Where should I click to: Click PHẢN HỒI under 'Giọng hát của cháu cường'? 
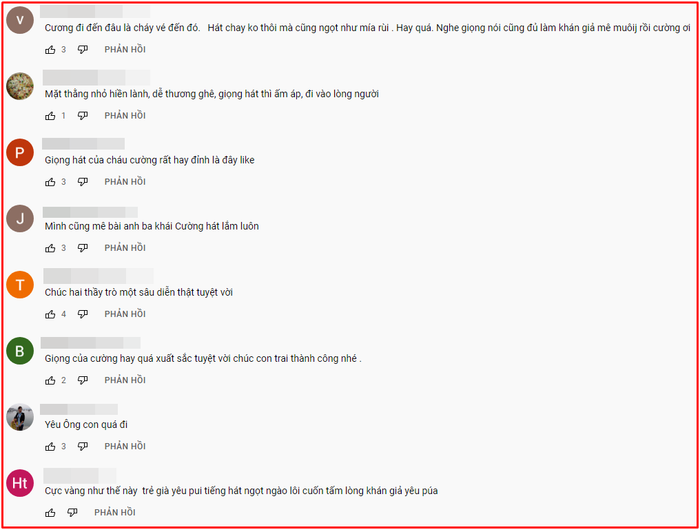click(125, 182)
